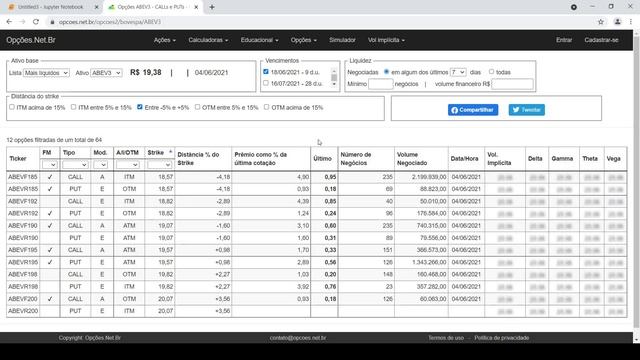Click the browser address bar URL
The width and height of the screenshot is (640, 360).
pos(110,22)
